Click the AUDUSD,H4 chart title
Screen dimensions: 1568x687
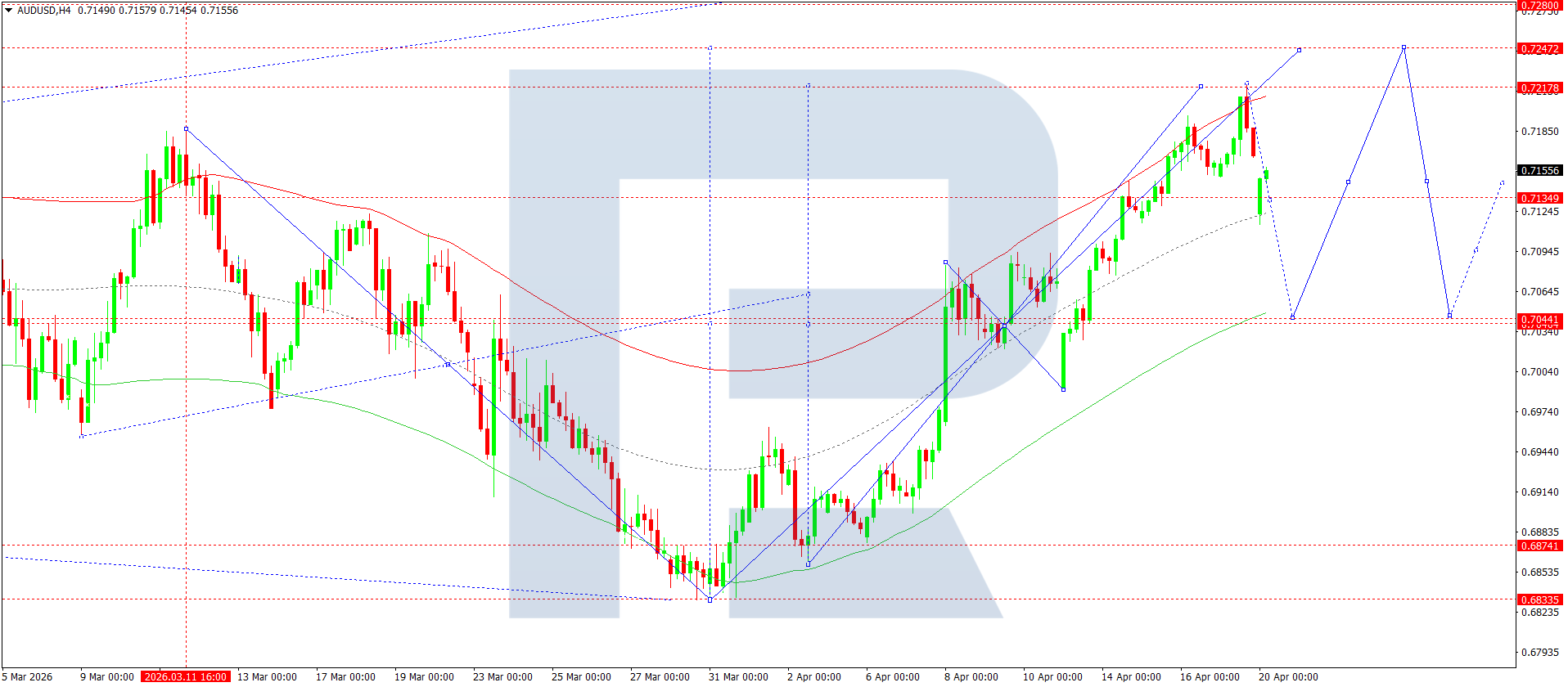coord(44,11)
